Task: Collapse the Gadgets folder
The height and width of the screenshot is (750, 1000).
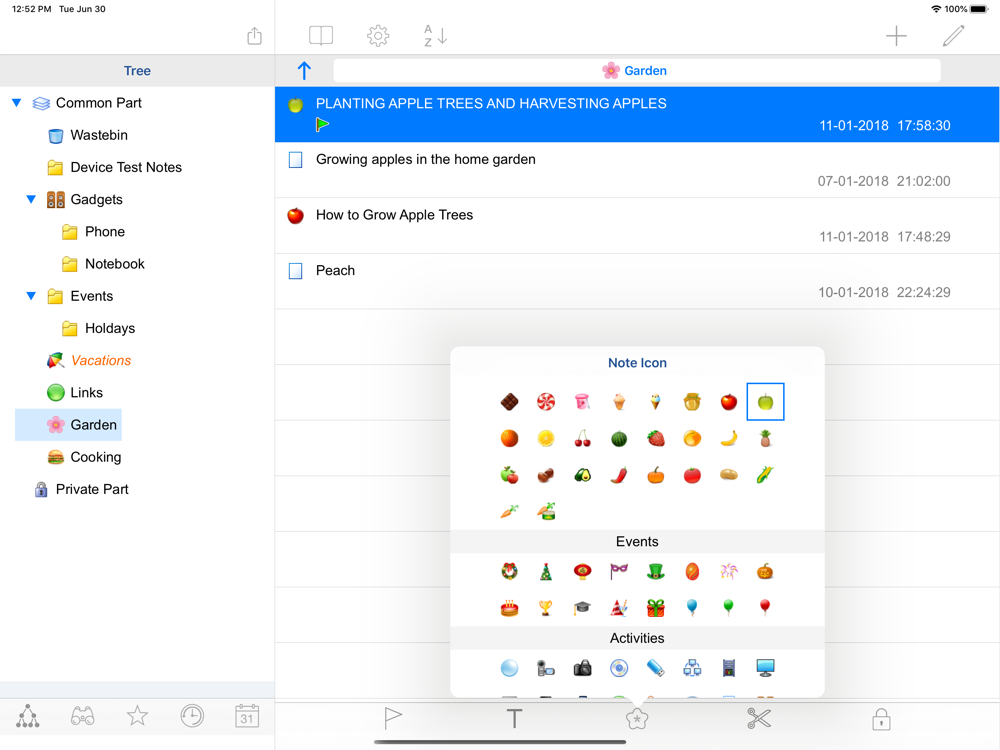Action: point(31,200)
